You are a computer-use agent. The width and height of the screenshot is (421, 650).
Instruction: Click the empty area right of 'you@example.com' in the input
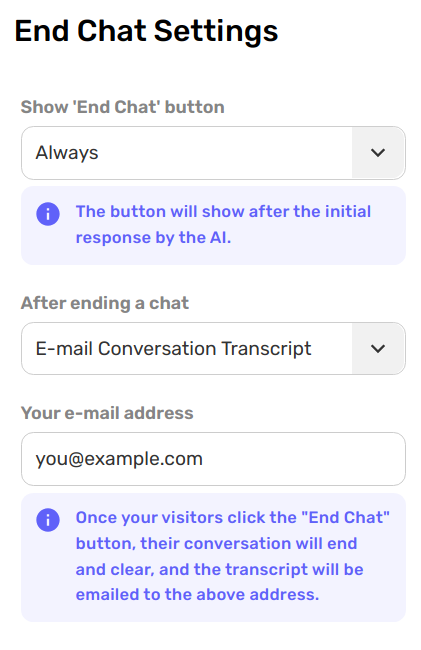click(302, 459)
